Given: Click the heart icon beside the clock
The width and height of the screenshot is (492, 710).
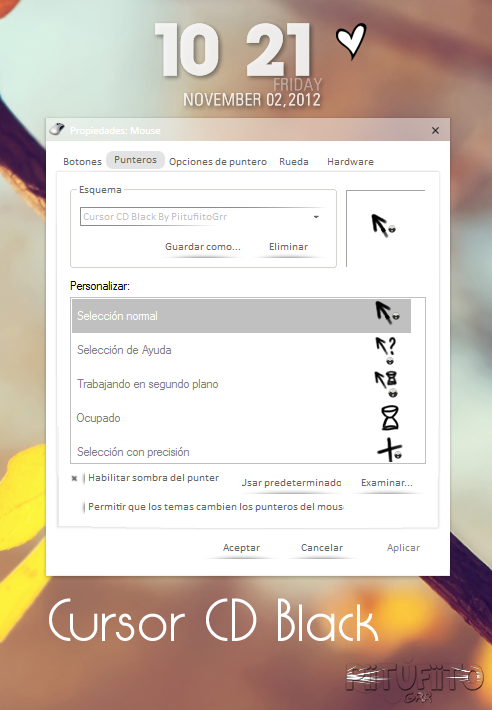Looking at the screenshot, I should click(351, 41).
